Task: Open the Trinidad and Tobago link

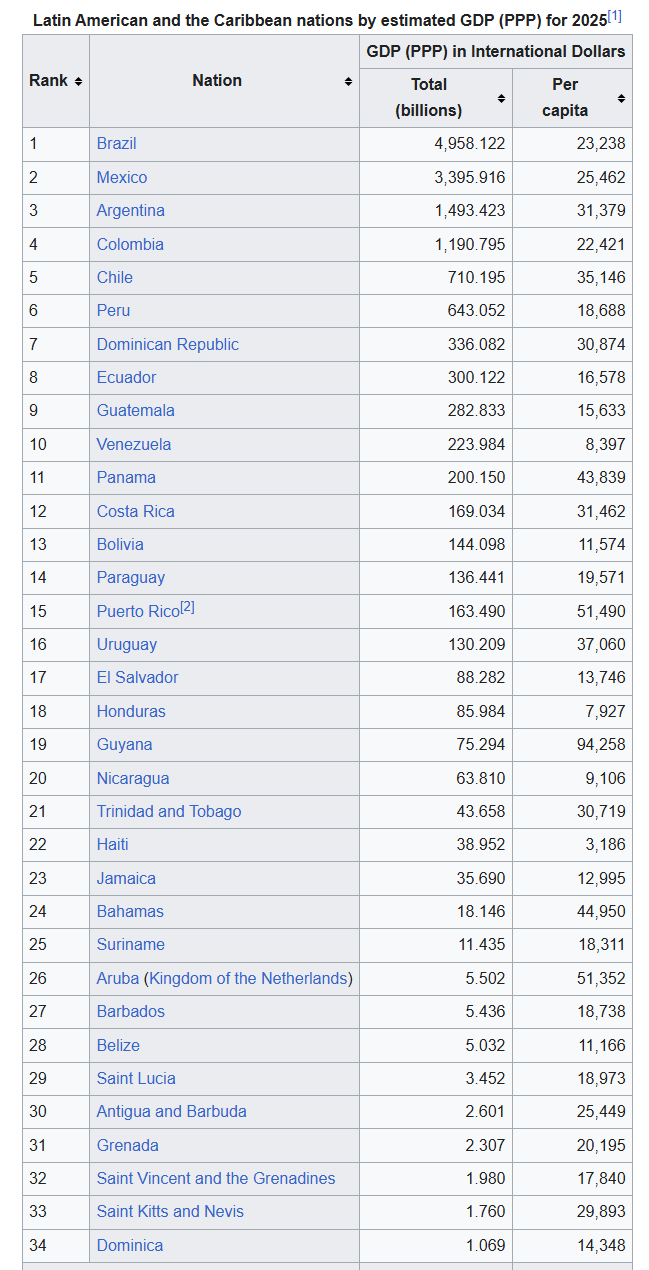Action: 169,811
